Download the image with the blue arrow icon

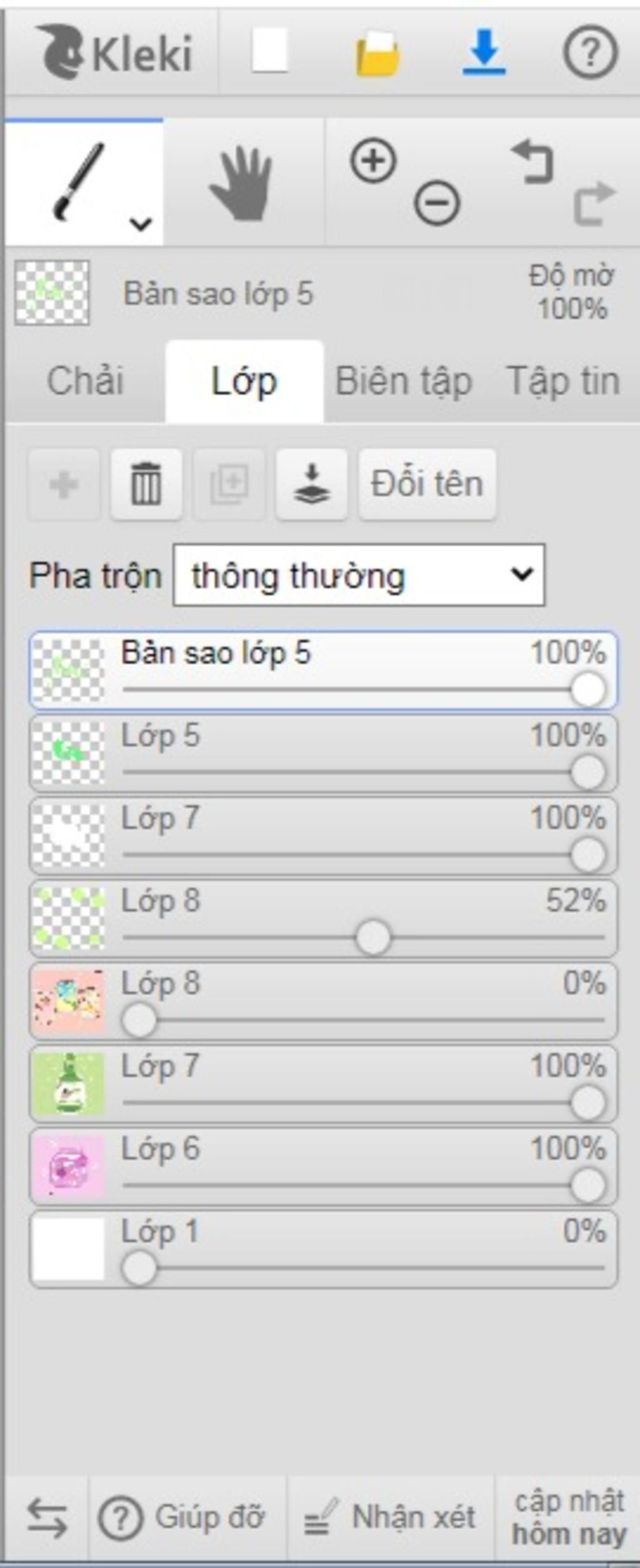click(484, 52)
